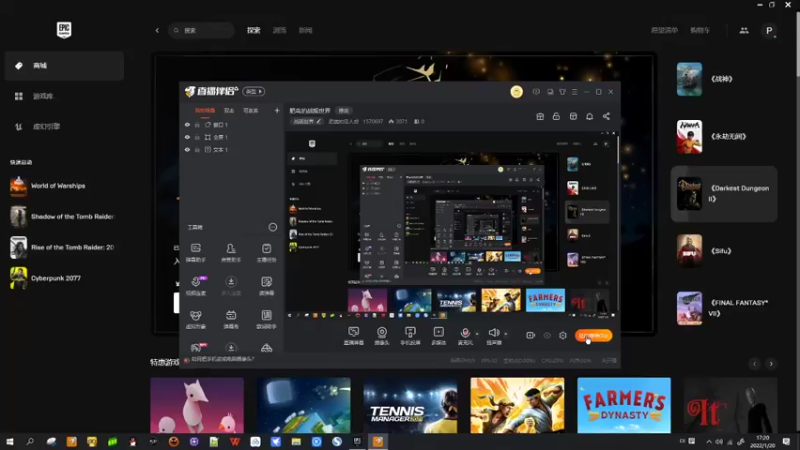Open the TV-shaped toolbox tool in third row
Image resolution: width=800 pixels, height=450 pixels.
[x=231, y=319]
